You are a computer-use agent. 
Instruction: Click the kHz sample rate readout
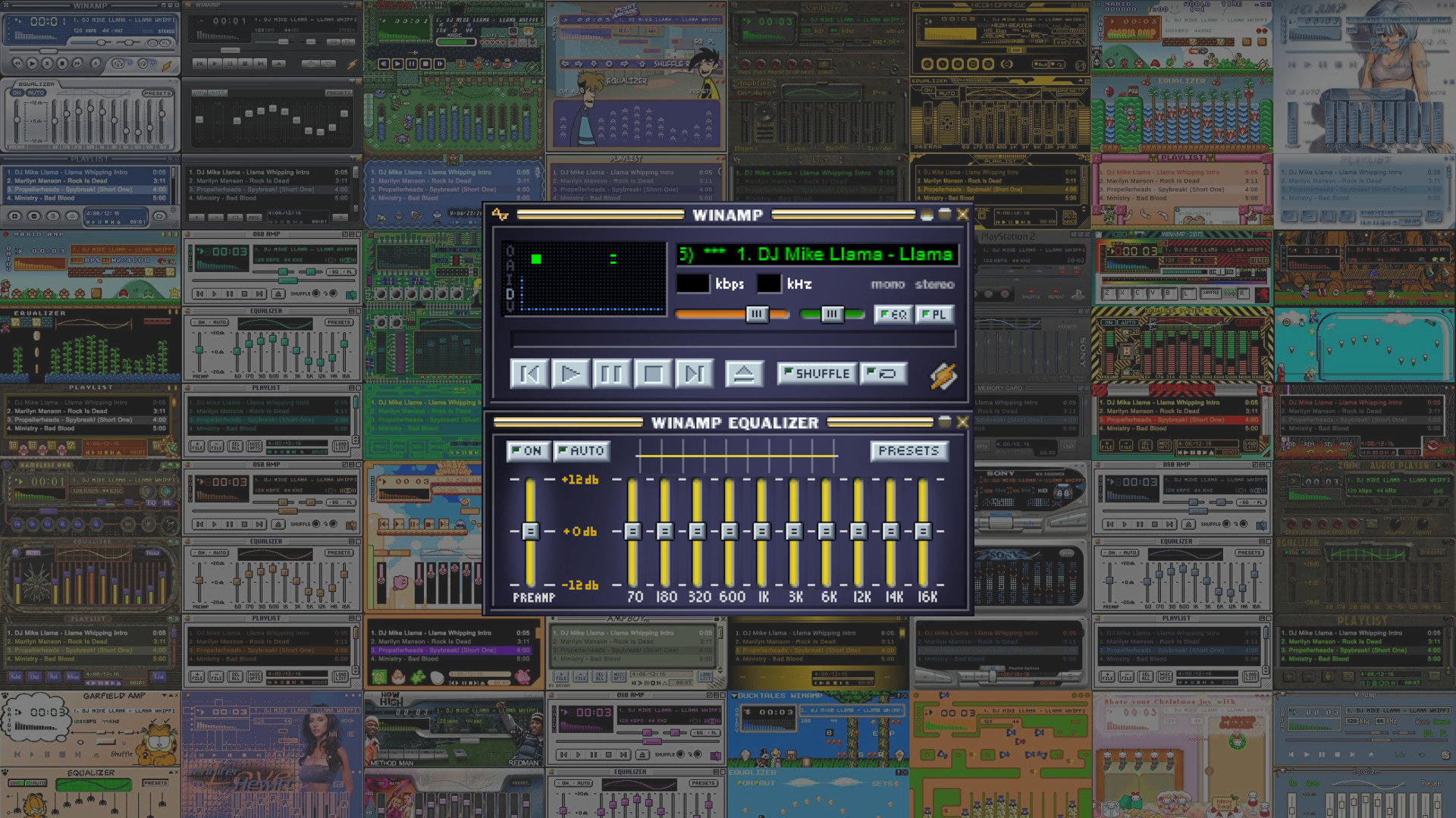pos(769,284)
